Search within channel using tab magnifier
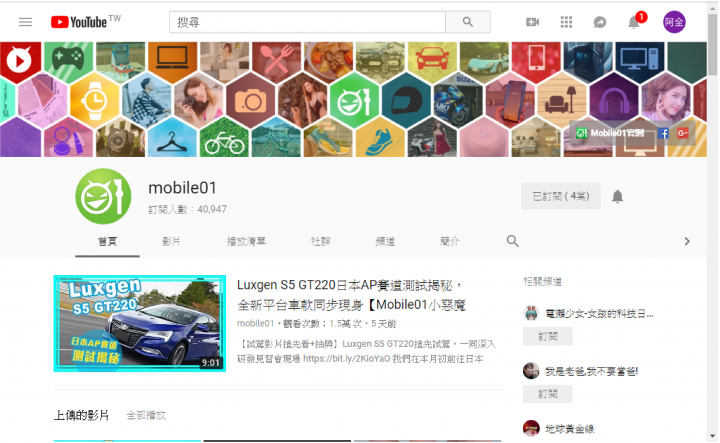The image size is (720, 443). 512,241
